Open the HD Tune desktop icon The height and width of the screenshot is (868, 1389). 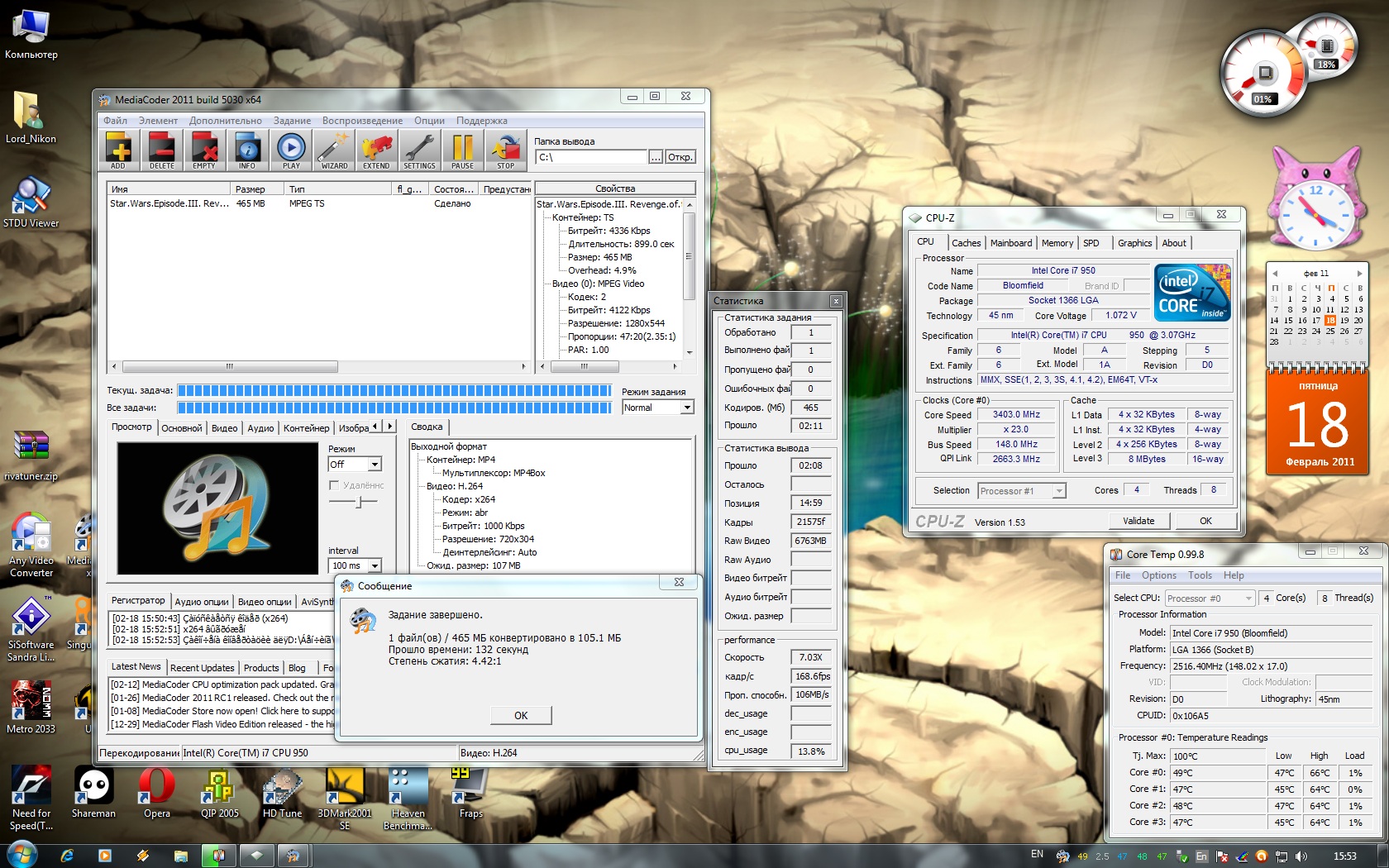pos(283,792)
